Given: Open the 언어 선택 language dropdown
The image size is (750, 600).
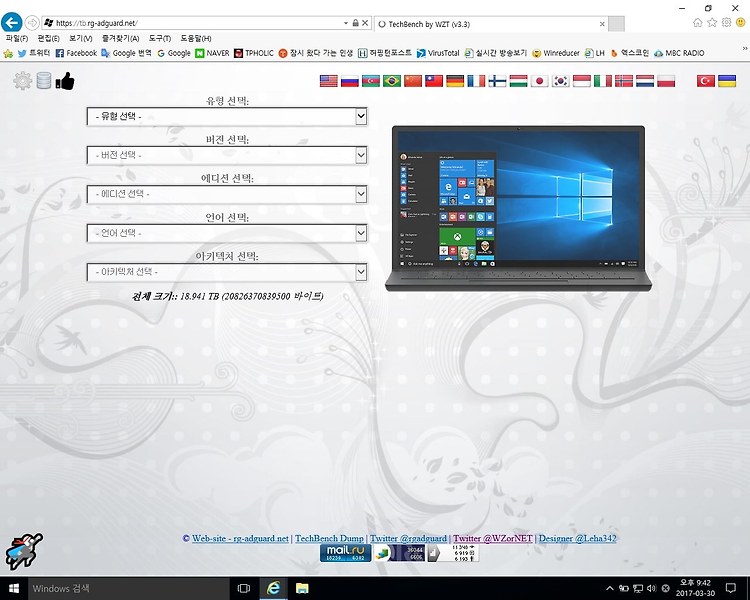Looking at the screenshot, I should [x=227, y=233].
